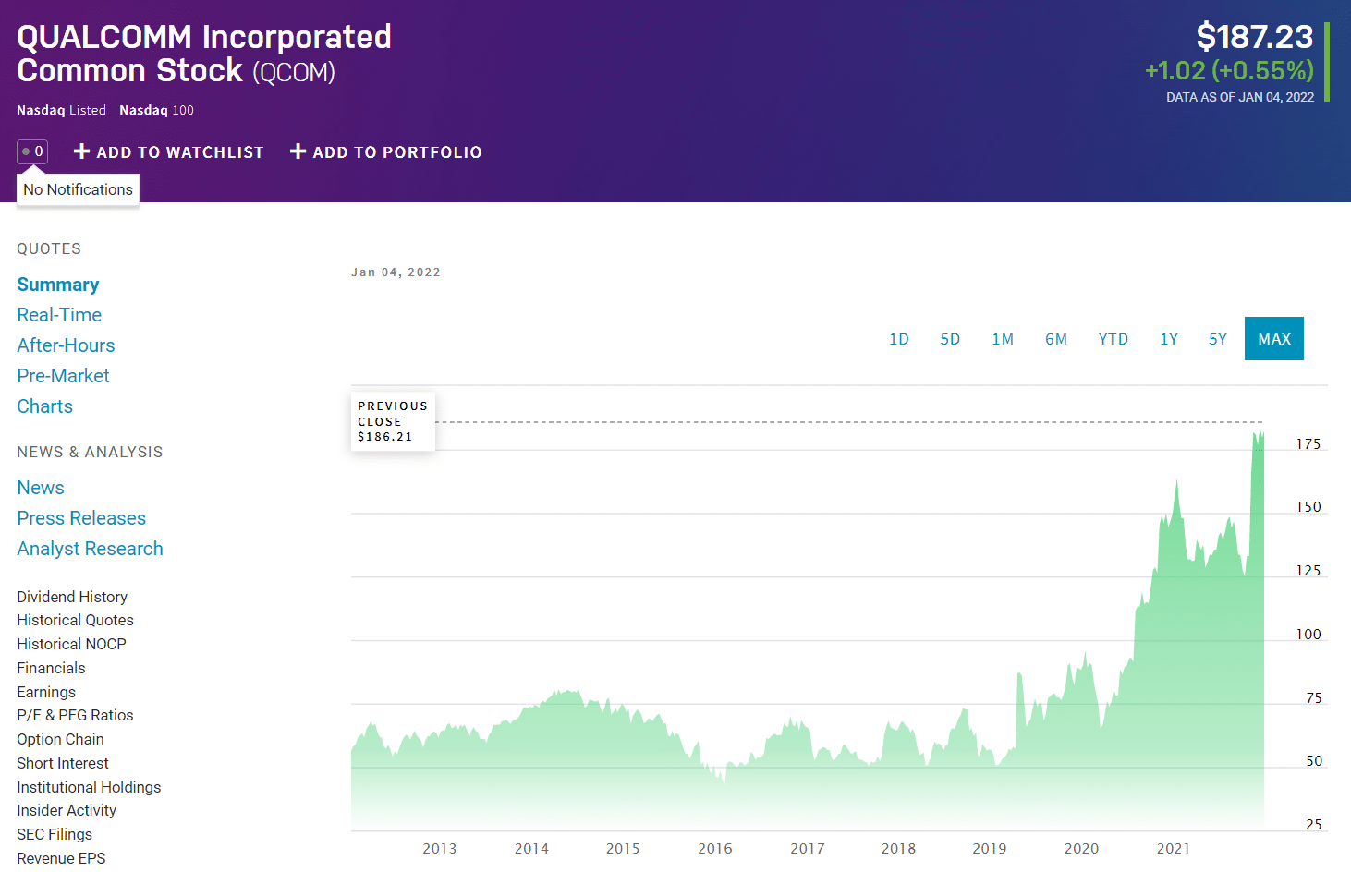Open the News link
The height and width of the screenshot is (896, 1351).
tap(41, 488)
